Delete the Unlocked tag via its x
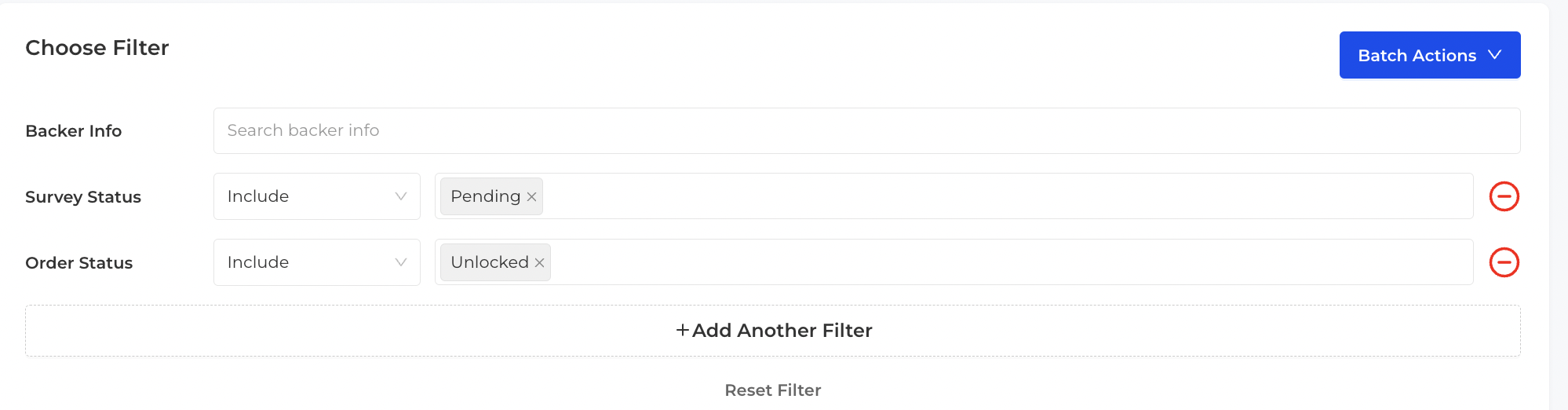The width and height of the screenshot is (1568, 410). coord(539,263)
